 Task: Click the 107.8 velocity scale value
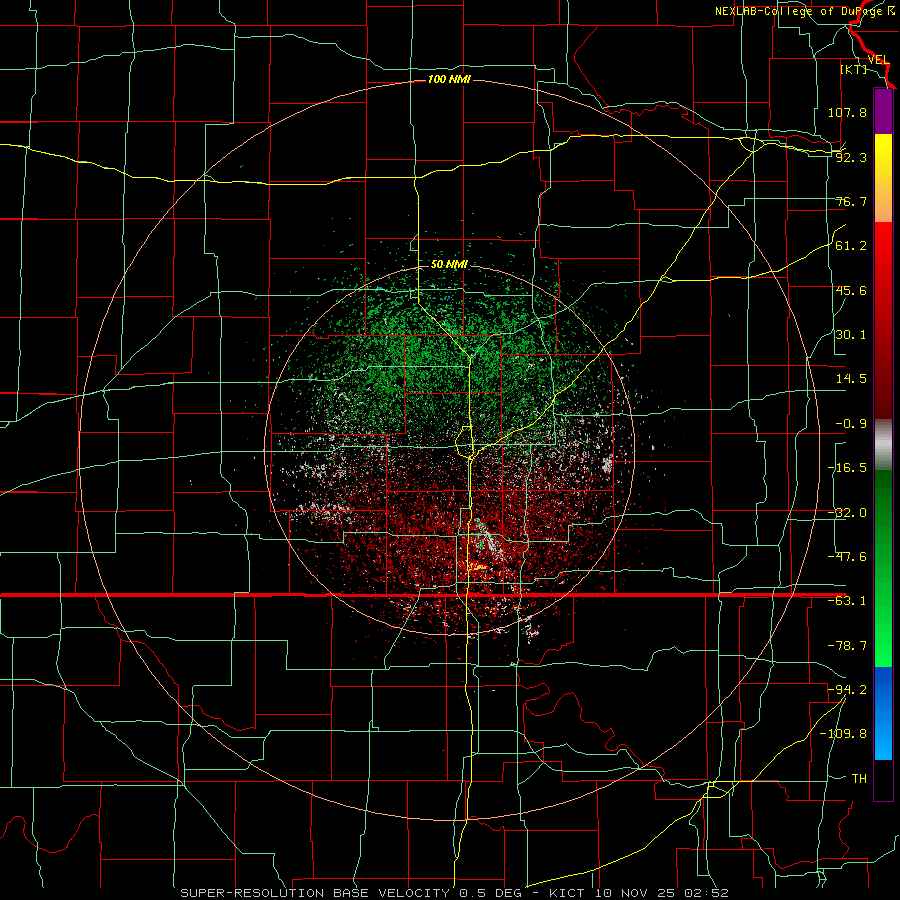tap(847, 112)
